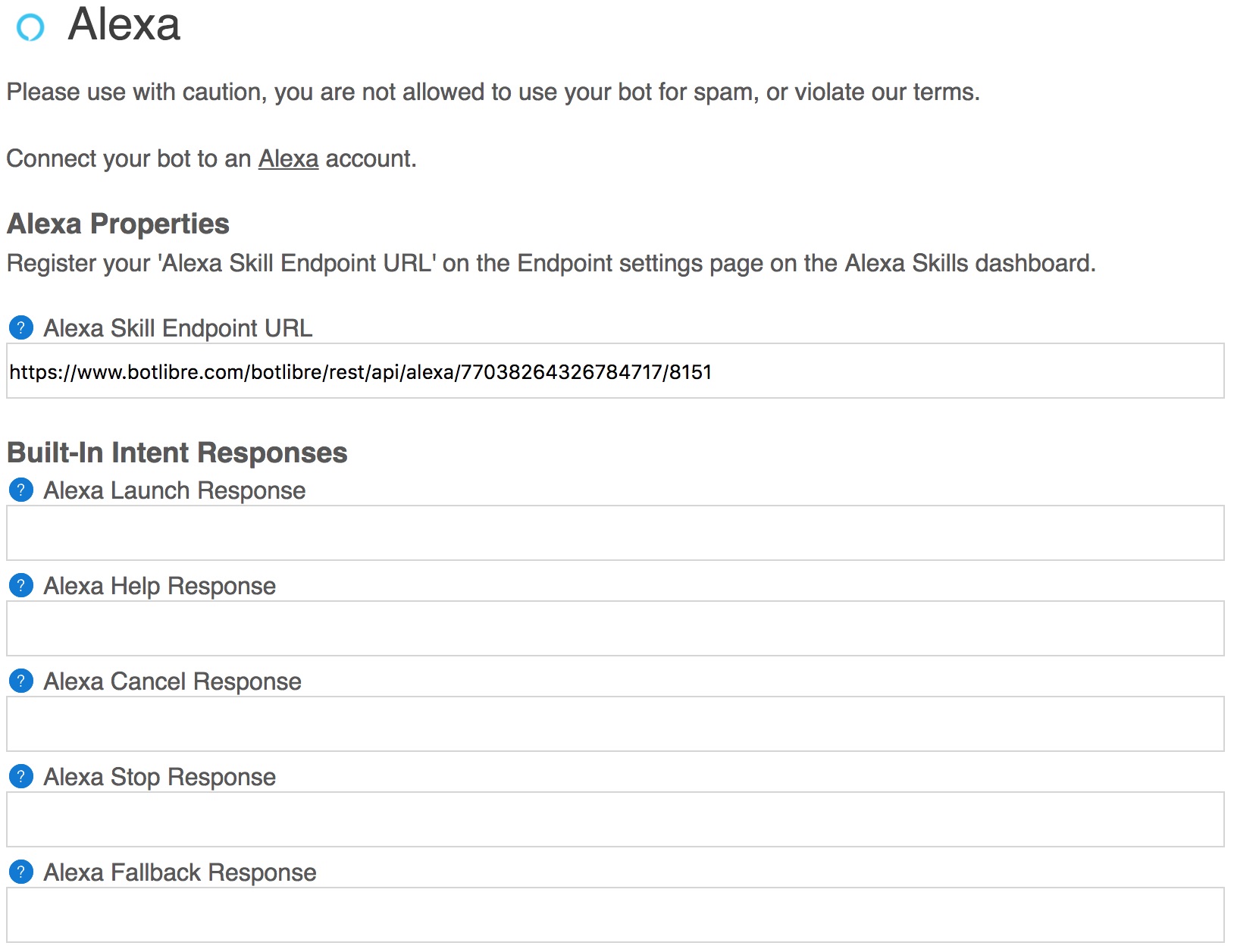1234x952 pixels.
Task: Select the Alexa Fallback Response field
Action: tap(615, 916)
